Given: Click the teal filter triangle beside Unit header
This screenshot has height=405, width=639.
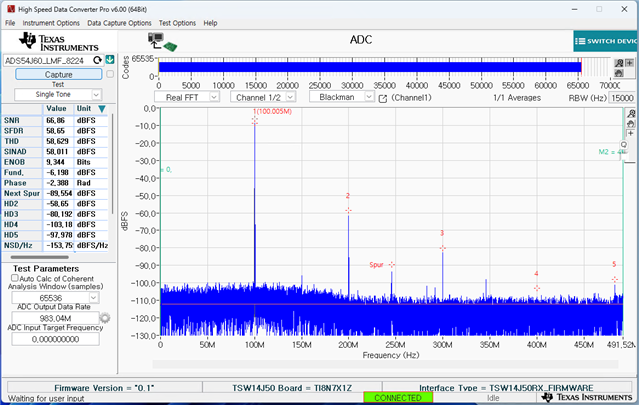Looking at the screenshot, I should pos(102,109).
